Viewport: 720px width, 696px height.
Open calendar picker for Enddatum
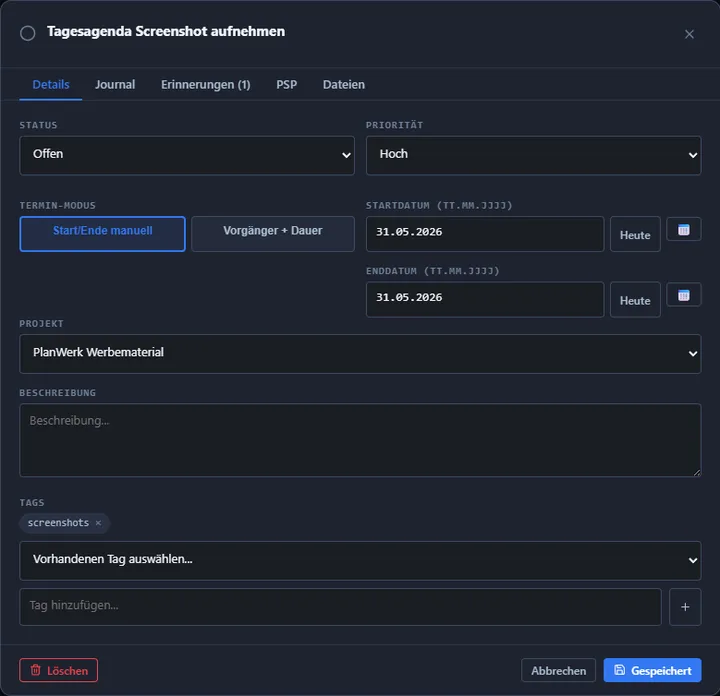[684, 295]
